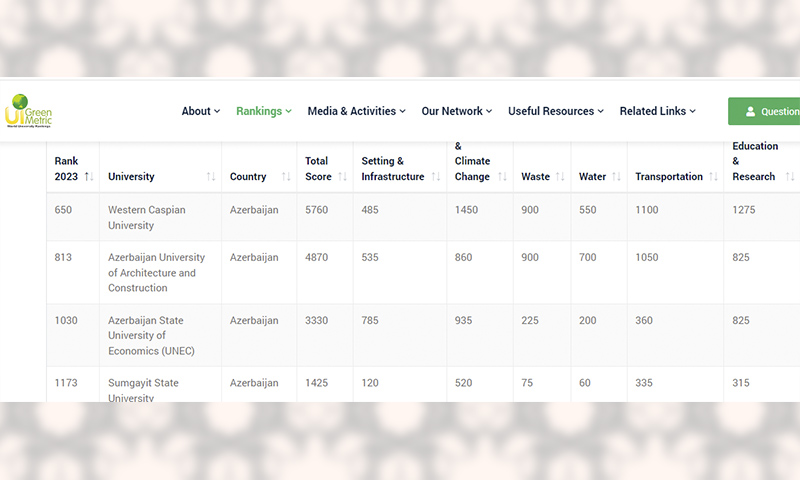
Task: Sort by Total Score arrows
Action: (x=342, y=176)
